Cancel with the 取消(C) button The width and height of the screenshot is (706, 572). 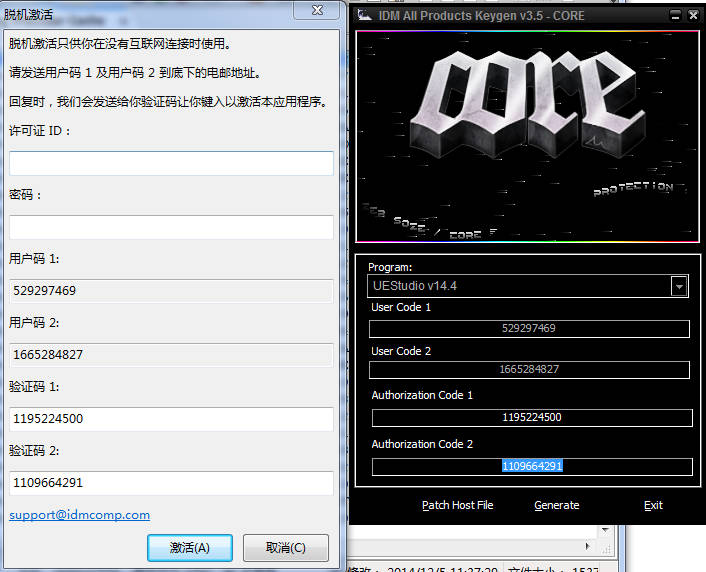click(x=285, y=548)
